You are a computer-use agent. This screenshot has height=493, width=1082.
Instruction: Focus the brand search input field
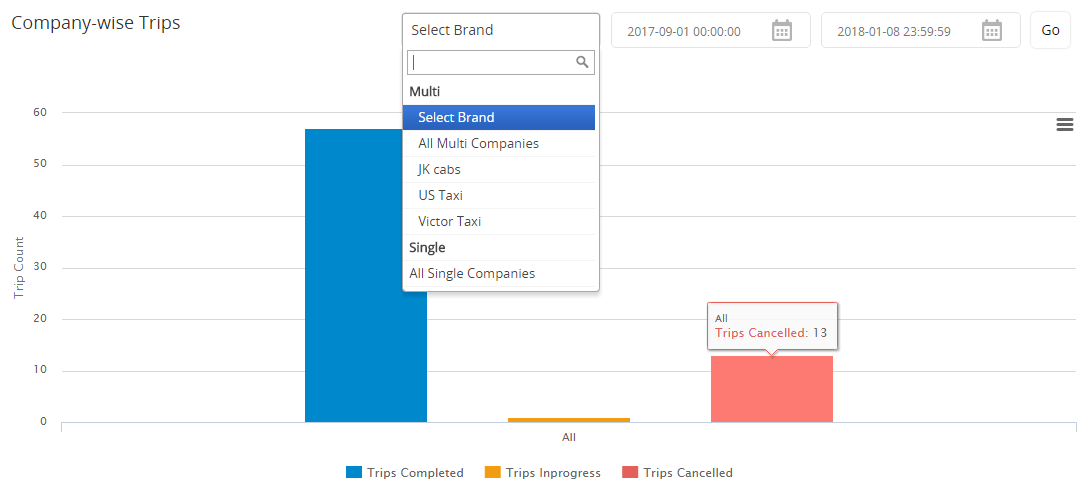490,62
